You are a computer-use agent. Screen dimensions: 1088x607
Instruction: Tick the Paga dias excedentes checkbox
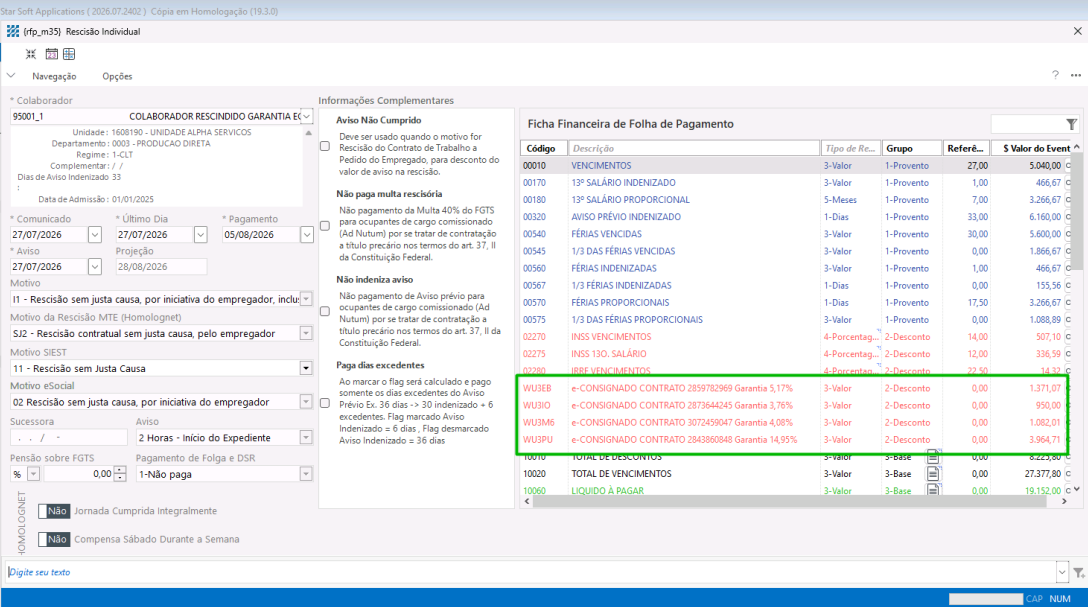[325, 403]
